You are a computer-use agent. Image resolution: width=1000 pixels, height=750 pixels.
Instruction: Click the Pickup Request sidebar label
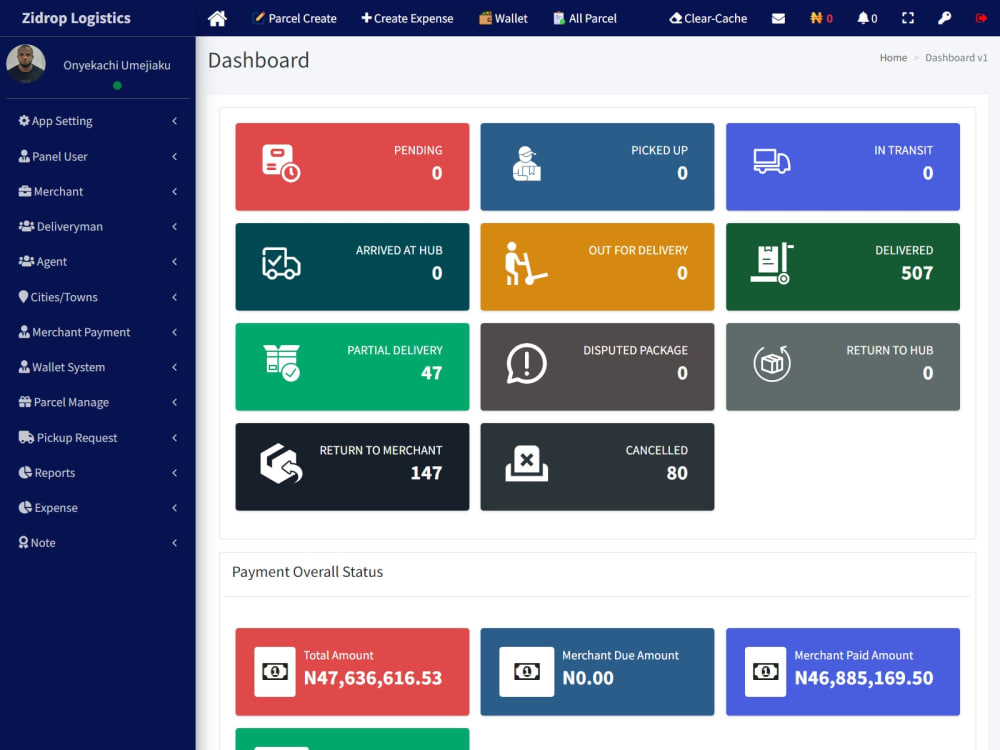(x=77, y=438)
